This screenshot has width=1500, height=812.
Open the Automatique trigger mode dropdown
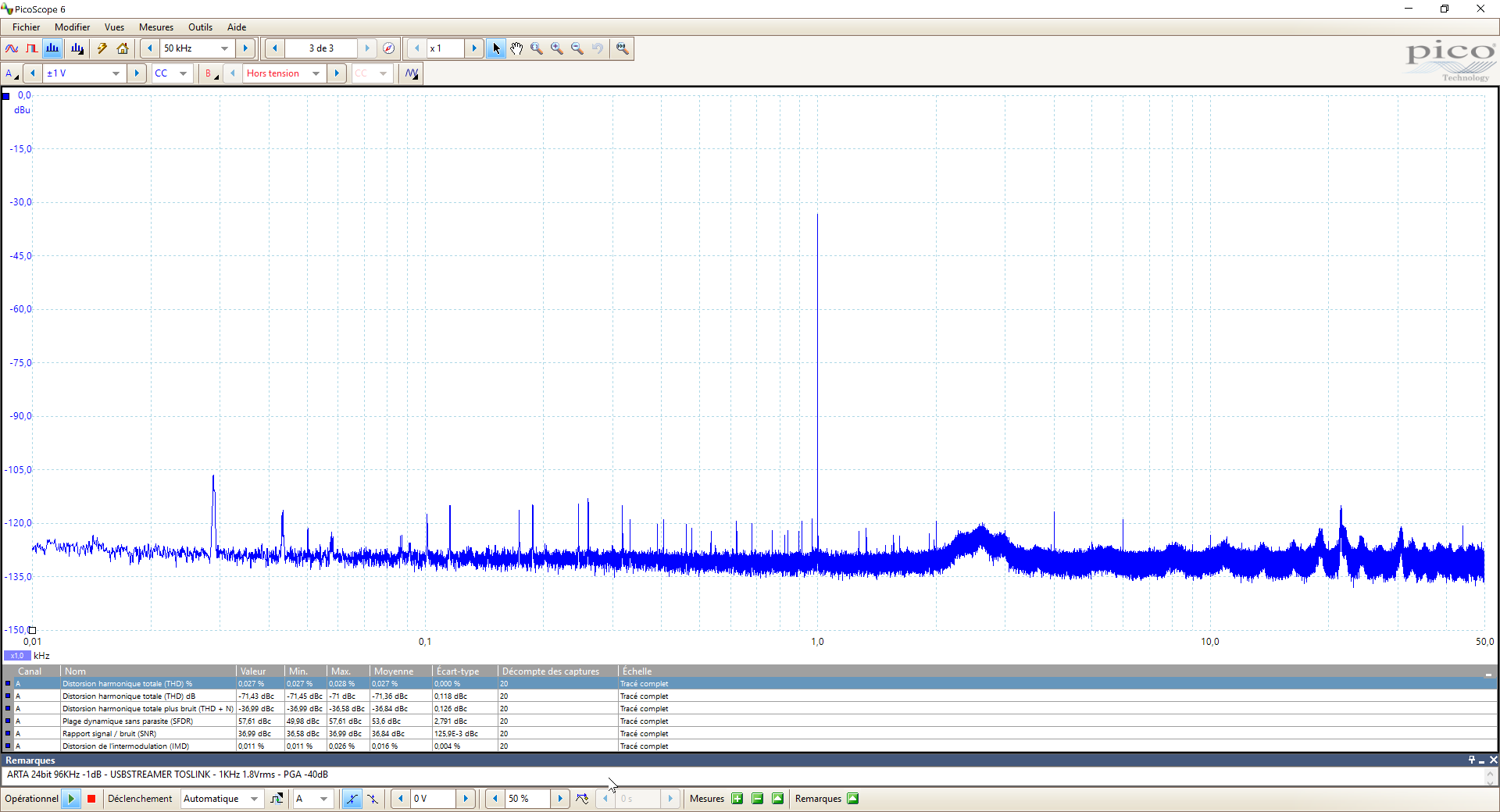pos(254,799)
